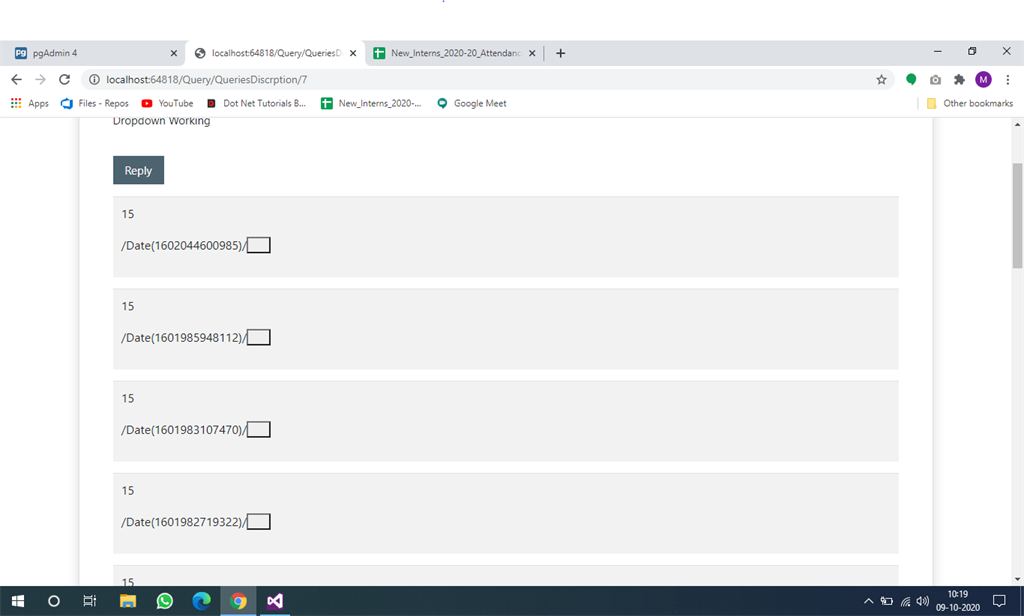Click the speaker icon in the system tray

click(921, 601)
